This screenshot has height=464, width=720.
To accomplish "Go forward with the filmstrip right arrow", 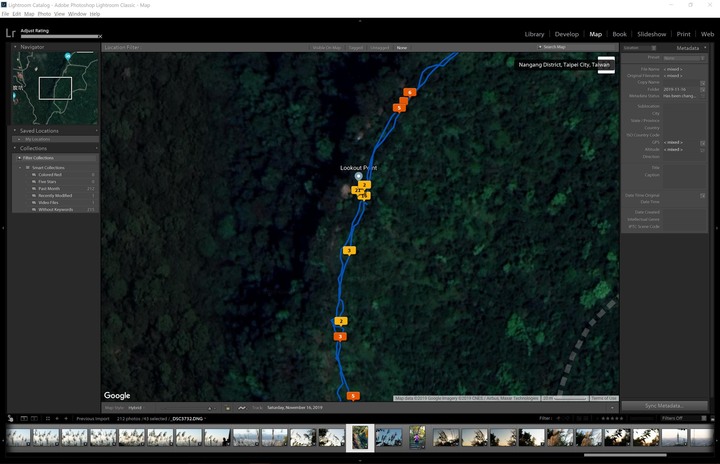I will click(66, 419).
